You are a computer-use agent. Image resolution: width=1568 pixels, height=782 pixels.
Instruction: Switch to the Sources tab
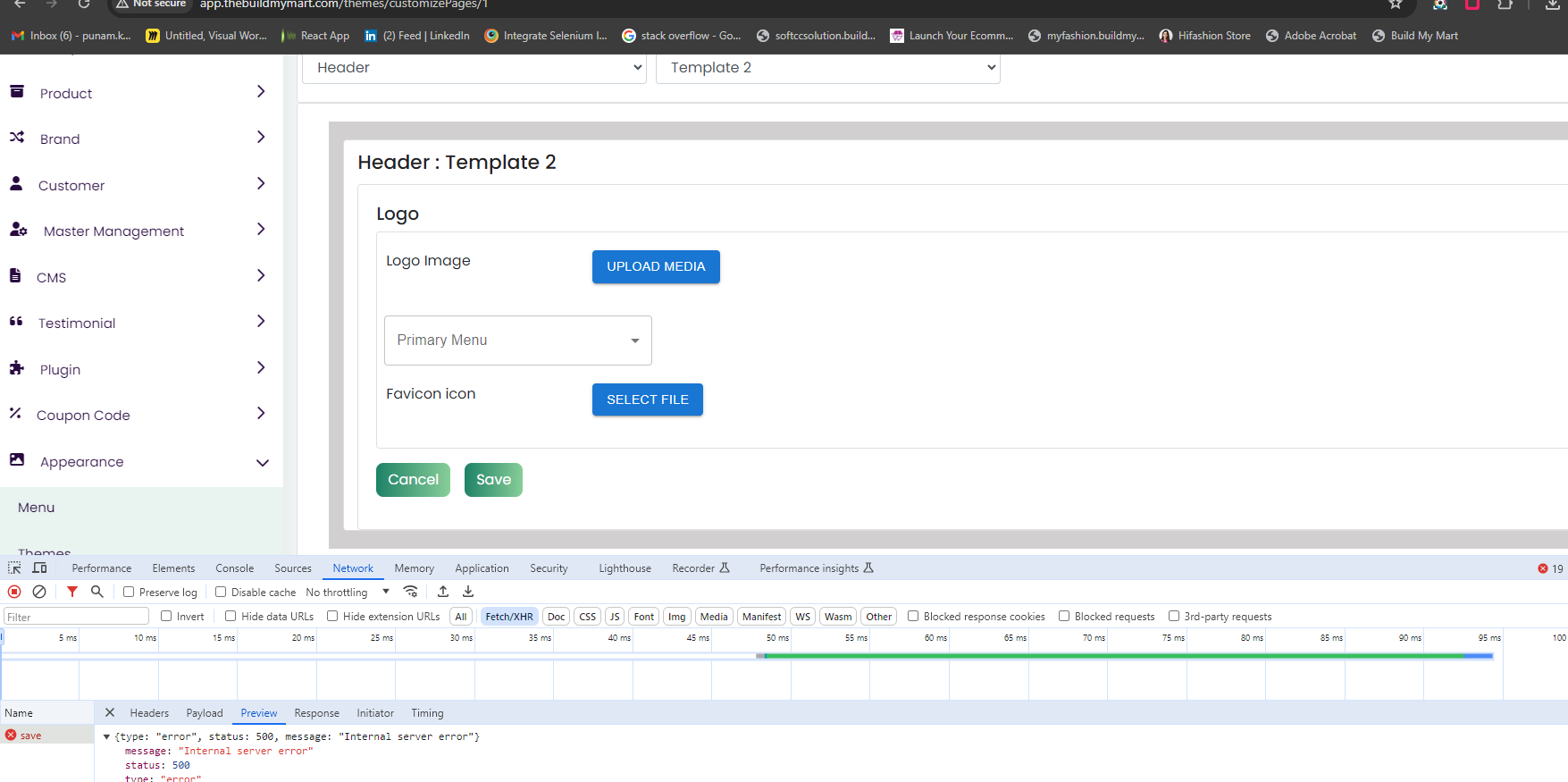click(x=293, y=568)
